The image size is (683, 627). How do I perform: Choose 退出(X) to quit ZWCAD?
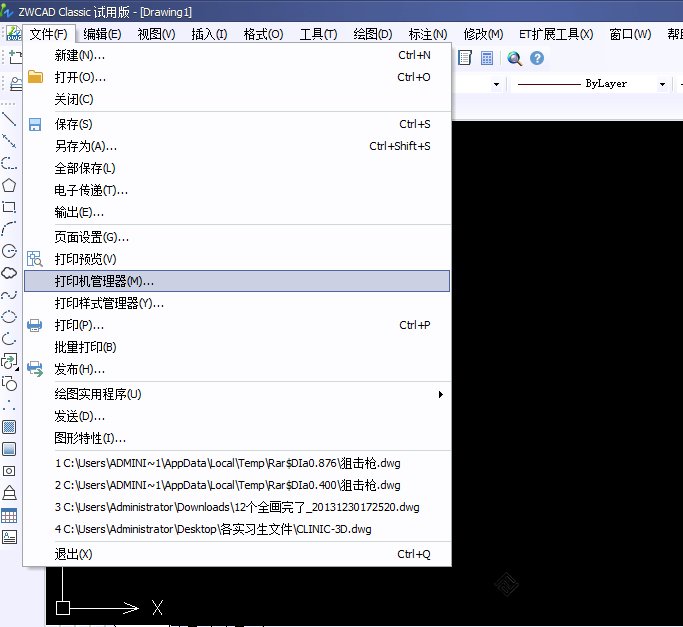click(237, 554)
